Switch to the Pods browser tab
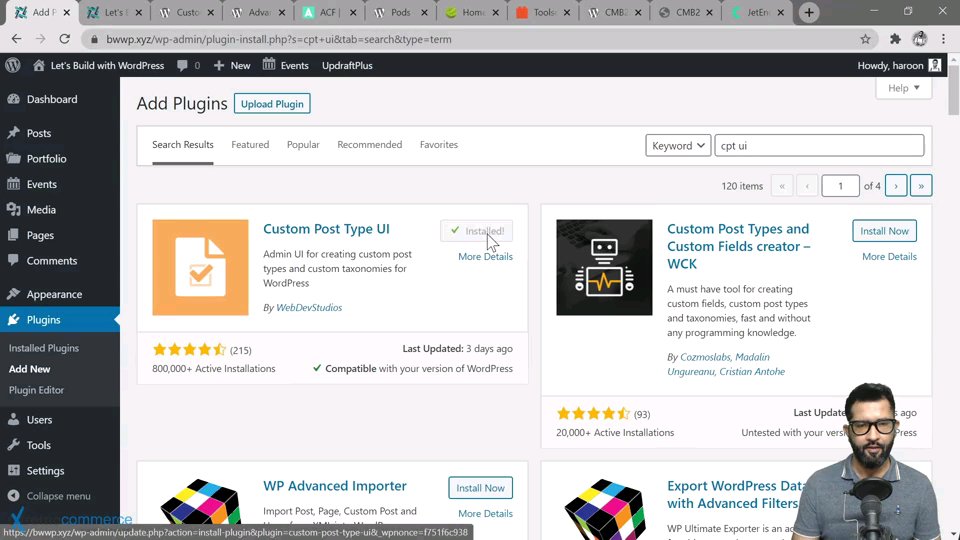This screenshot has height=540, width=960. [x=400, y=12]
